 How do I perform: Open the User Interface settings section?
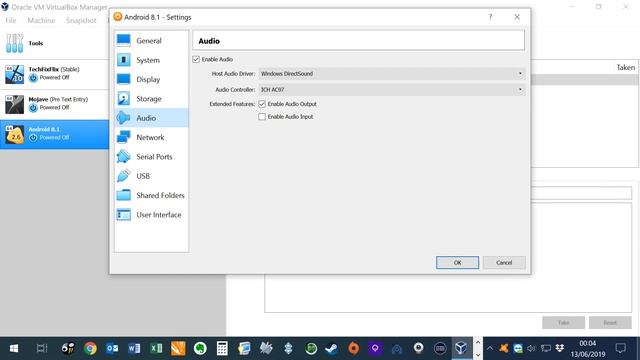coord(151,215)
